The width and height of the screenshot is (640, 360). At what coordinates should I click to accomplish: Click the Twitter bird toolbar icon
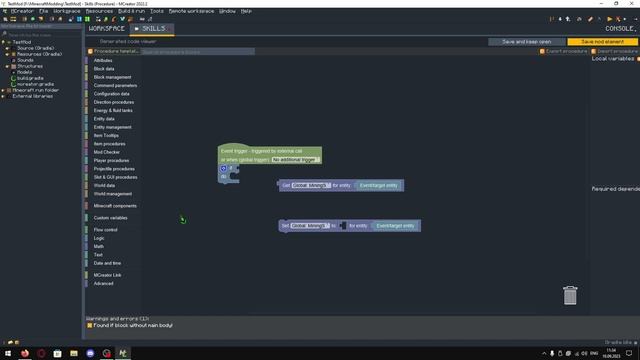pos(122,19)
